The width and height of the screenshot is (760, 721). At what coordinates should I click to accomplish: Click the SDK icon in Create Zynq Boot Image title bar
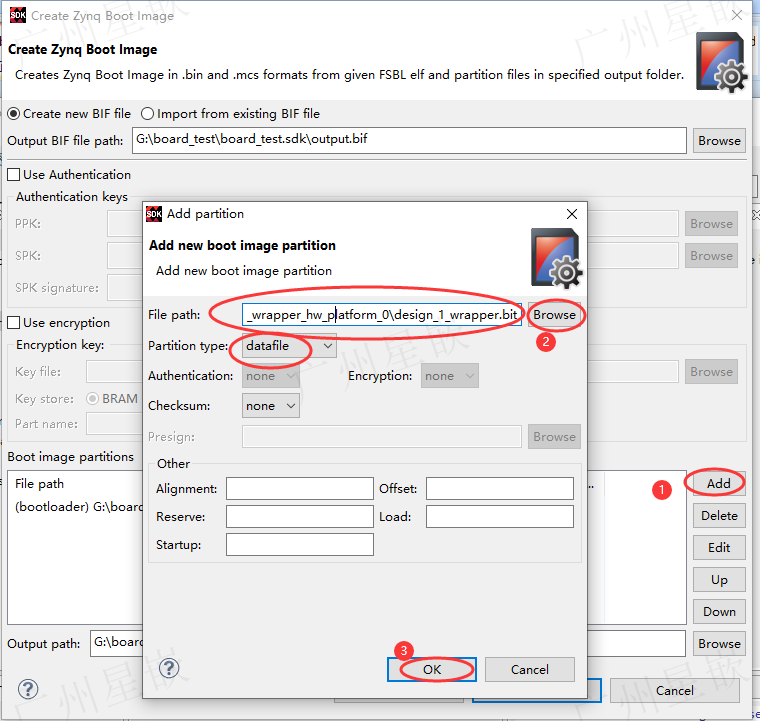pyautogui.click(x=18, y=15)
